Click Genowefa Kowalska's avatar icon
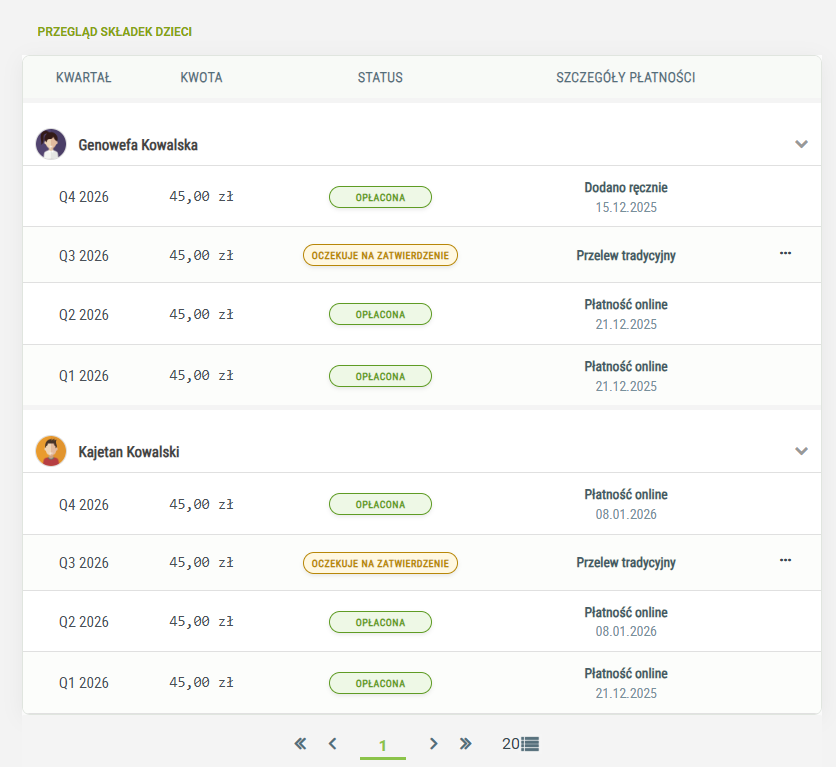The height and width of the screenshot is (767, 836). pyautogui.click(x=51, y=144)
